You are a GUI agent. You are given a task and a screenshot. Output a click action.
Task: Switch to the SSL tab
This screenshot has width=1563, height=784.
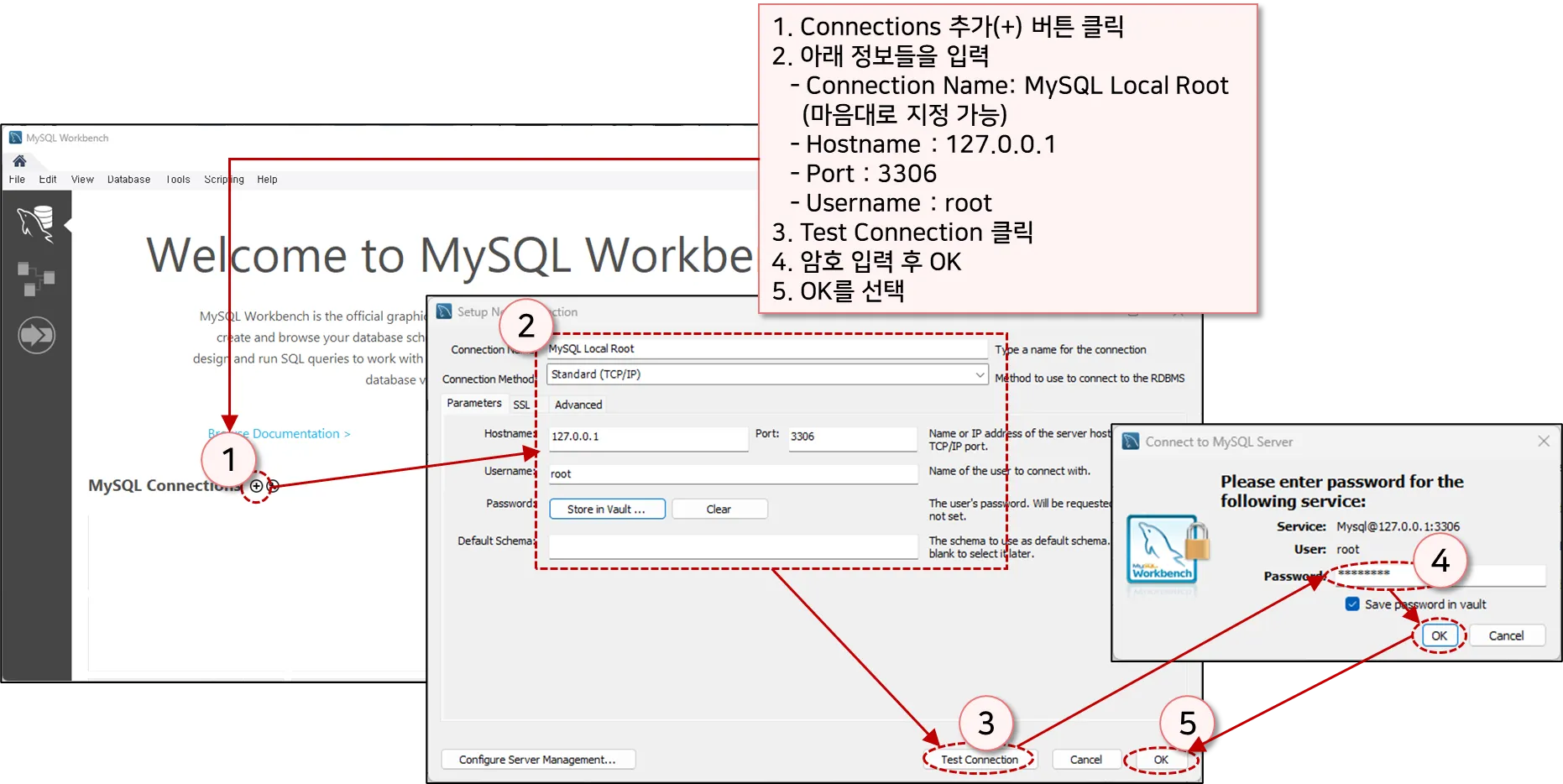click(x=521, y=405)
